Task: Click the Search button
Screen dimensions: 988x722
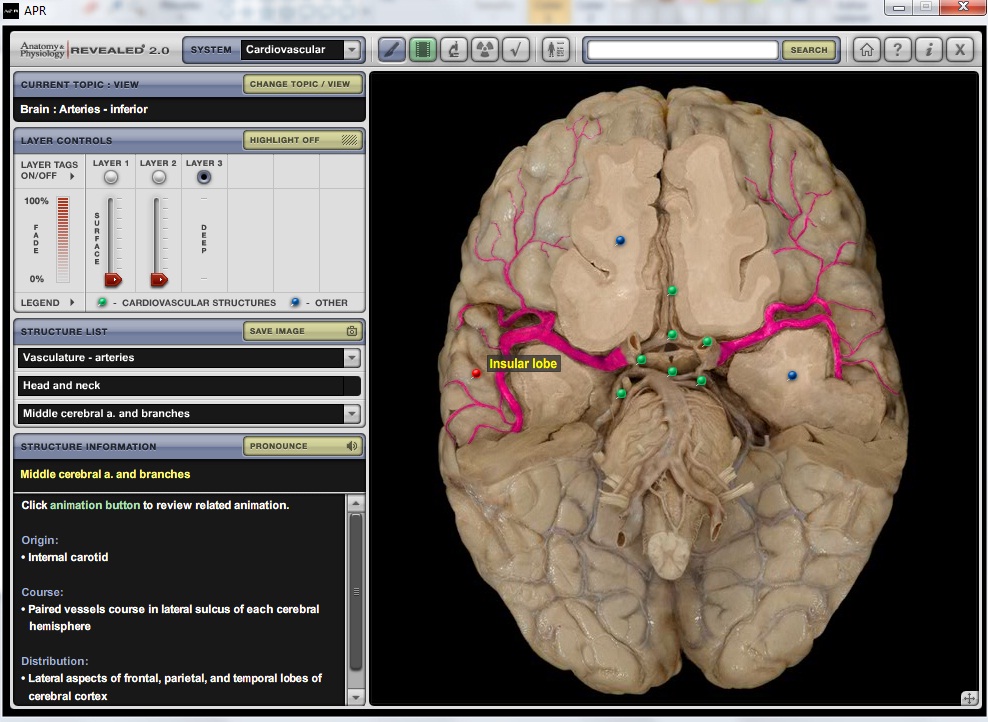Action: click(809, 50)
